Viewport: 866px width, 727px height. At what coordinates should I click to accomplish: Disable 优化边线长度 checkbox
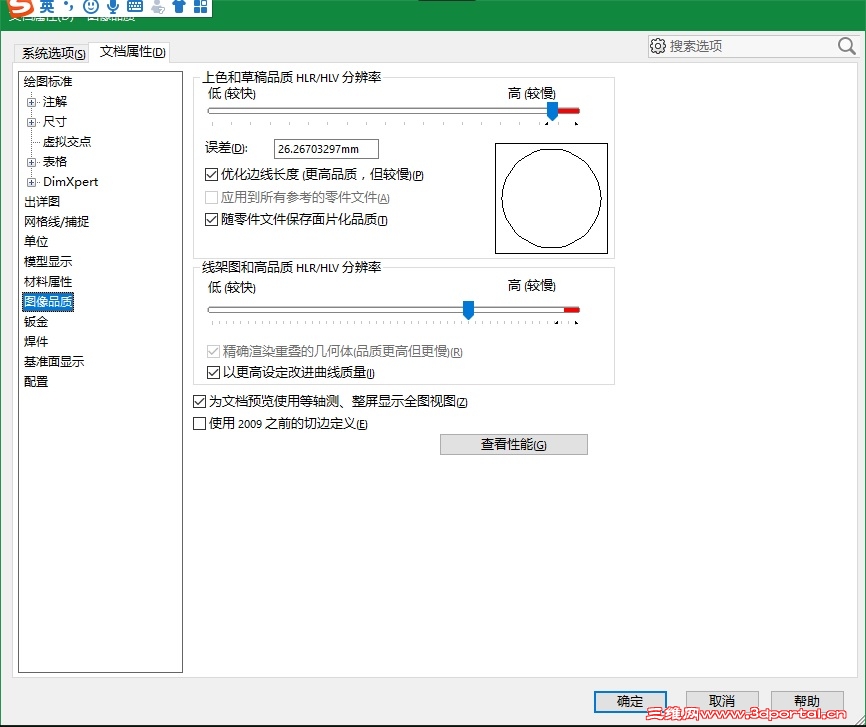tap(212, 173)
